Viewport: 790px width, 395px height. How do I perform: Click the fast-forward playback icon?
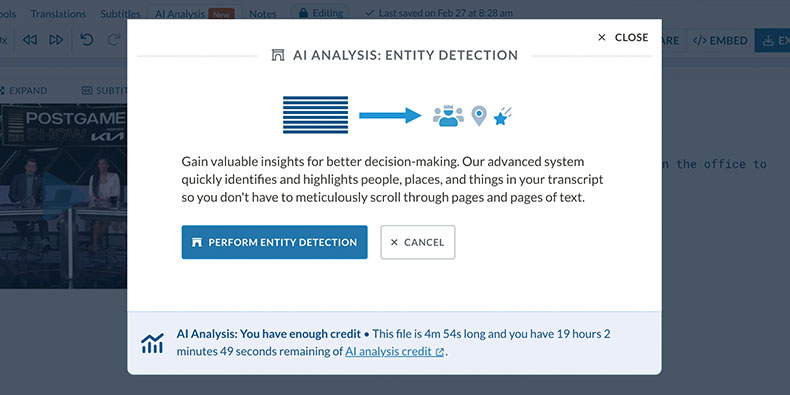point(56,40)
